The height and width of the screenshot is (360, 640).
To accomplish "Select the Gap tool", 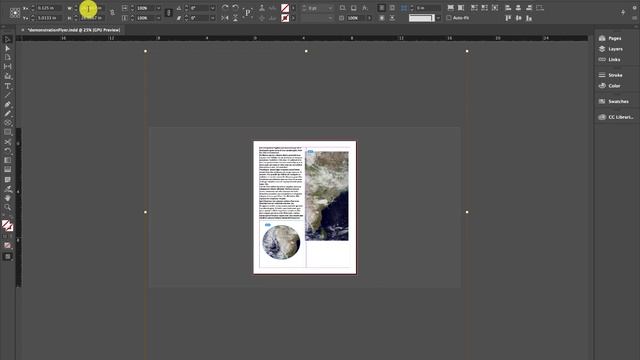I will point(7,67).
